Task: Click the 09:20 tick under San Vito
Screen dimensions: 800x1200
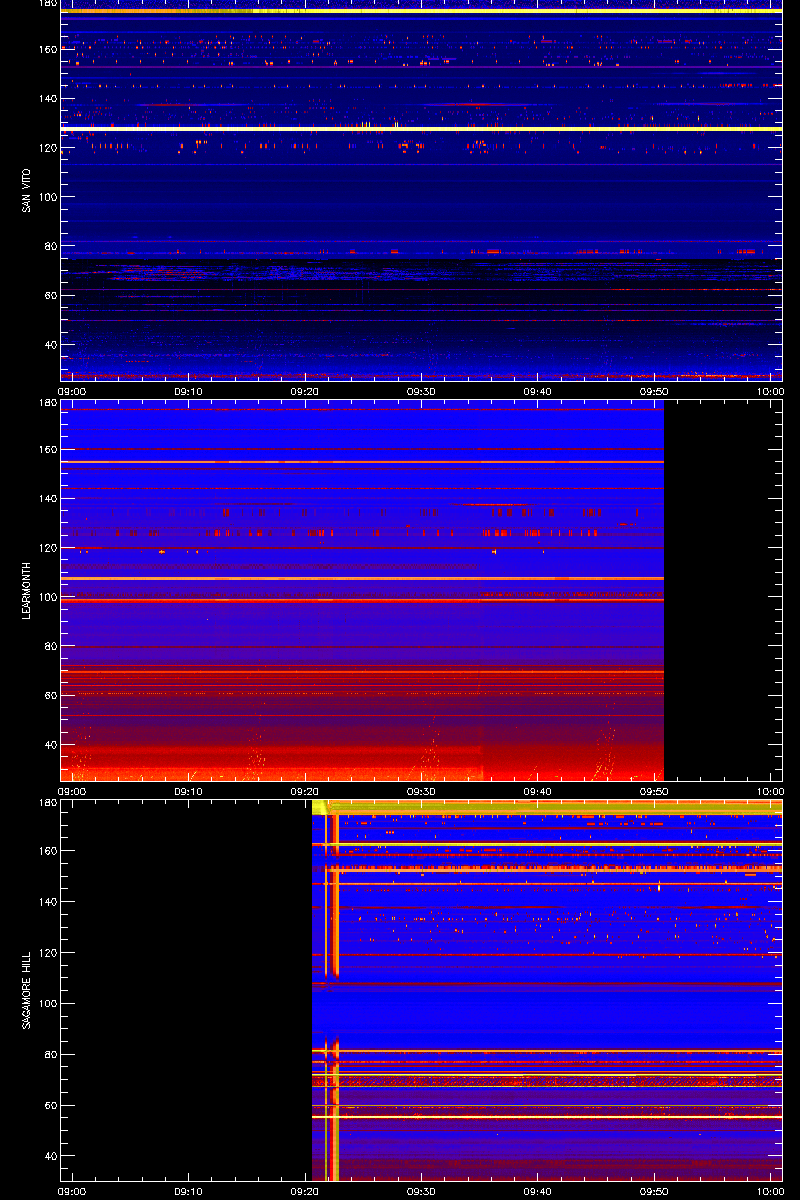Action: point(305,391)
